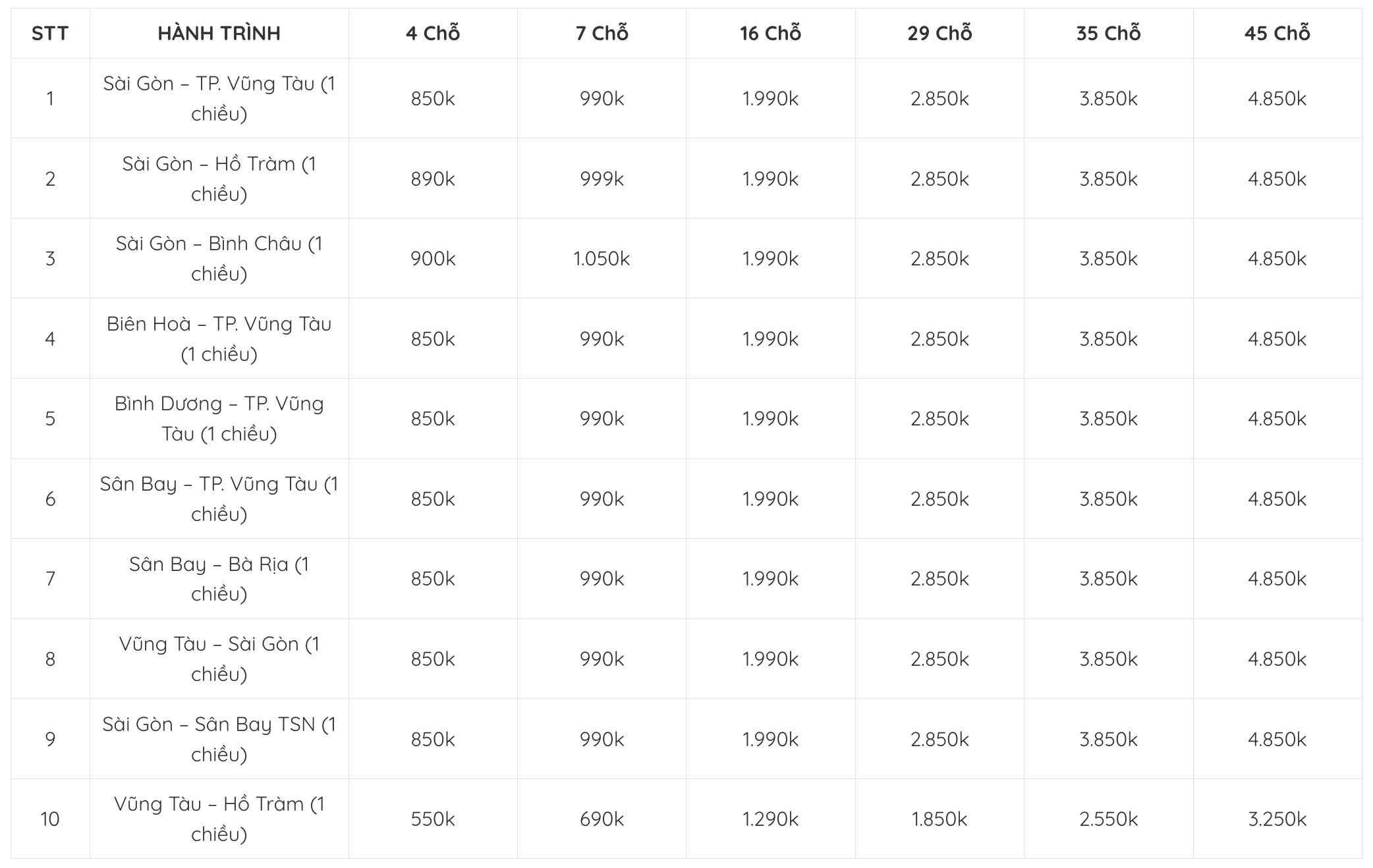Viewport: 1373px width, 868px height.
Task: Click the HÀNH TRÌNH column header
Action: point(219,34)
